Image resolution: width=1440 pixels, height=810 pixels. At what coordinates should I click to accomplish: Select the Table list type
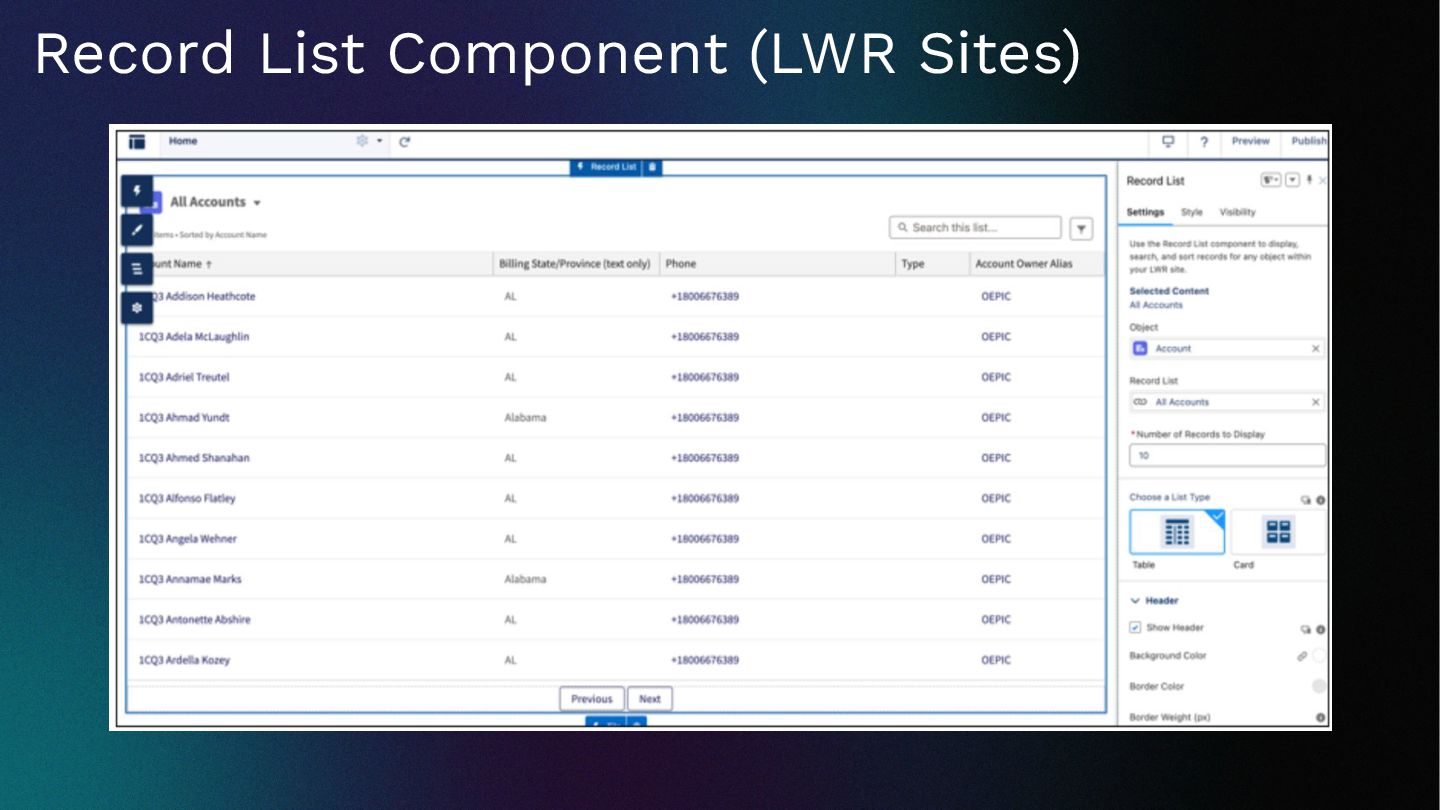[1177, 532]
